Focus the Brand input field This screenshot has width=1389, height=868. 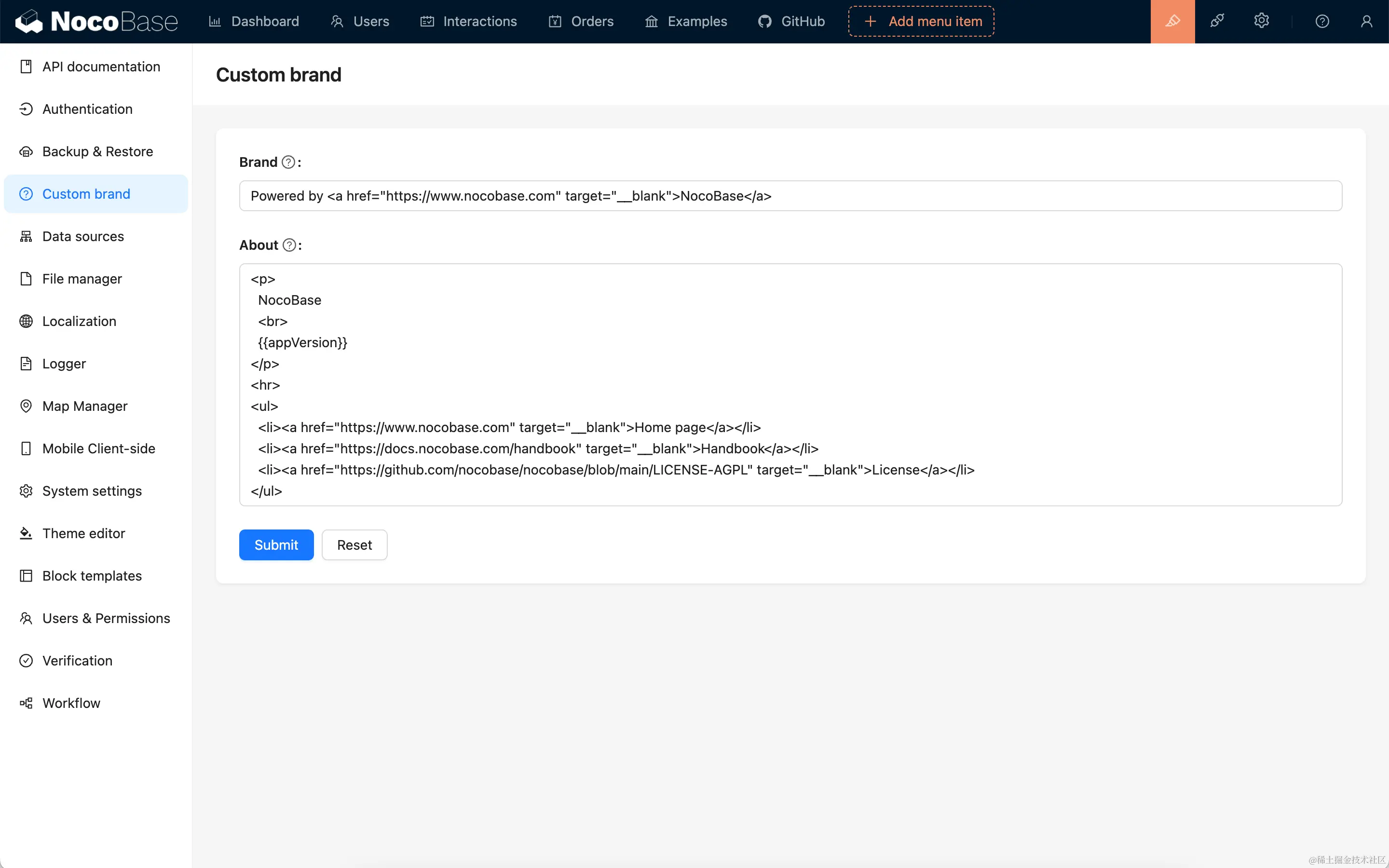(x=790, y=196)
